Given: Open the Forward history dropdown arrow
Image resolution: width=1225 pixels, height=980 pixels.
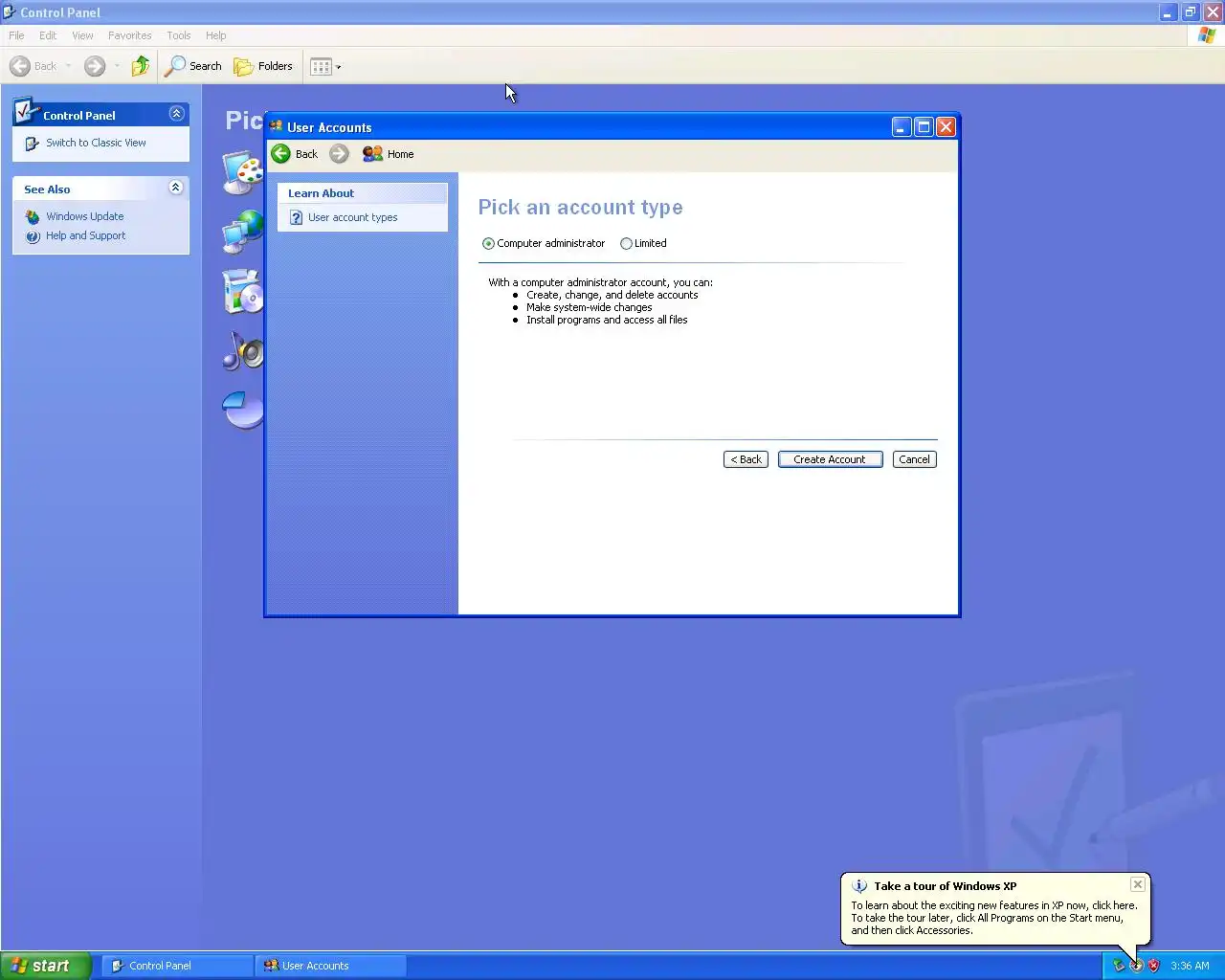Looking at the screenshot, I should 117,66.
